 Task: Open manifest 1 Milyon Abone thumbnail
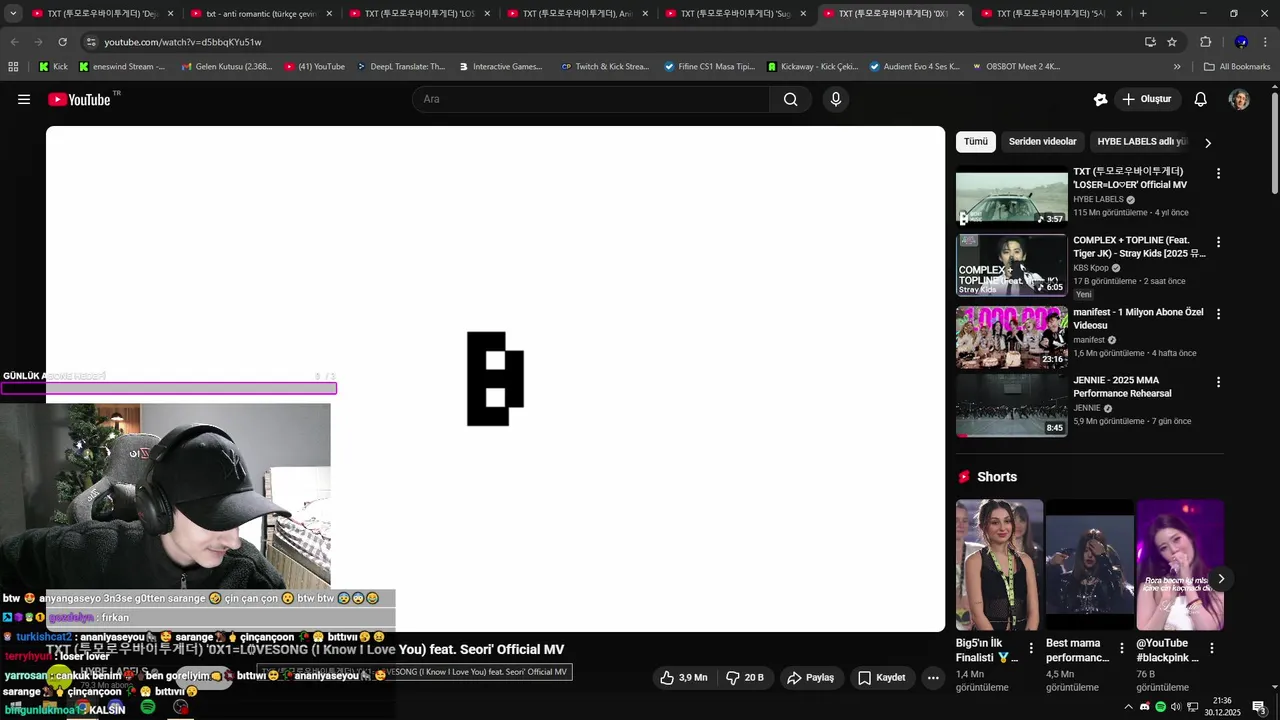click(1011, 337)
